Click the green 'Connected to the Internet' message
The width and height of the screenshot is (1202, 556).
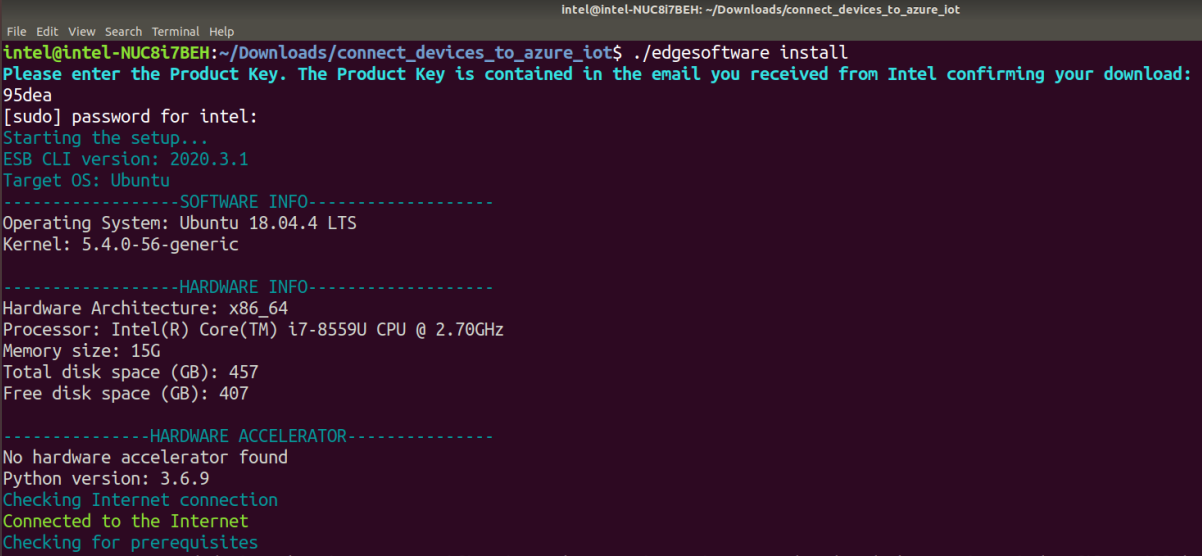point(125,521)
